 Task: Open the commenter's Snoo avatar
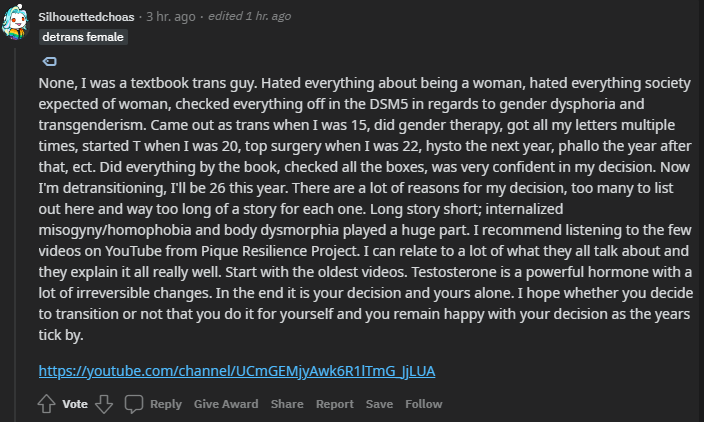tap(18, 22)
